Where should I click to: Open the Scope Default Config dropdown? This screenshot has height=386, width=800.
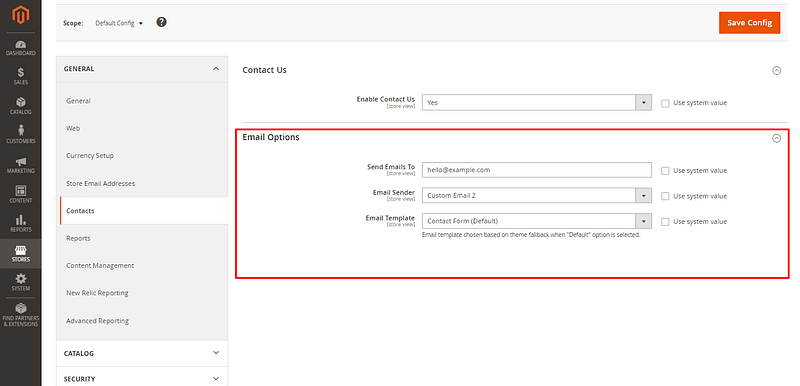click(119, 23)
